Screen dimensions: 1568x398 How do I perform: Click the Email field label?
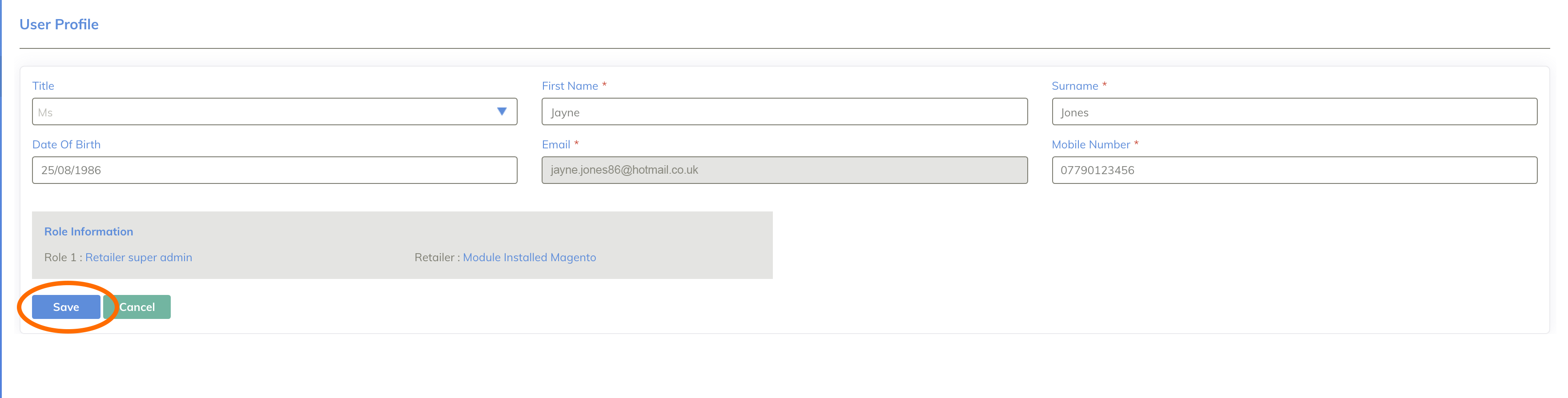[x=556, y=145]
